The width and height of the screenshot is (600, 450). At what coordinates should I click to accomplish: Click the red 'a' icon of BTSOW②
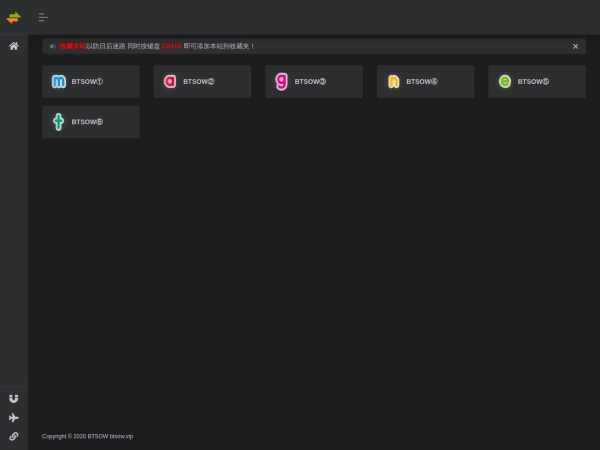tap(170, 82)
